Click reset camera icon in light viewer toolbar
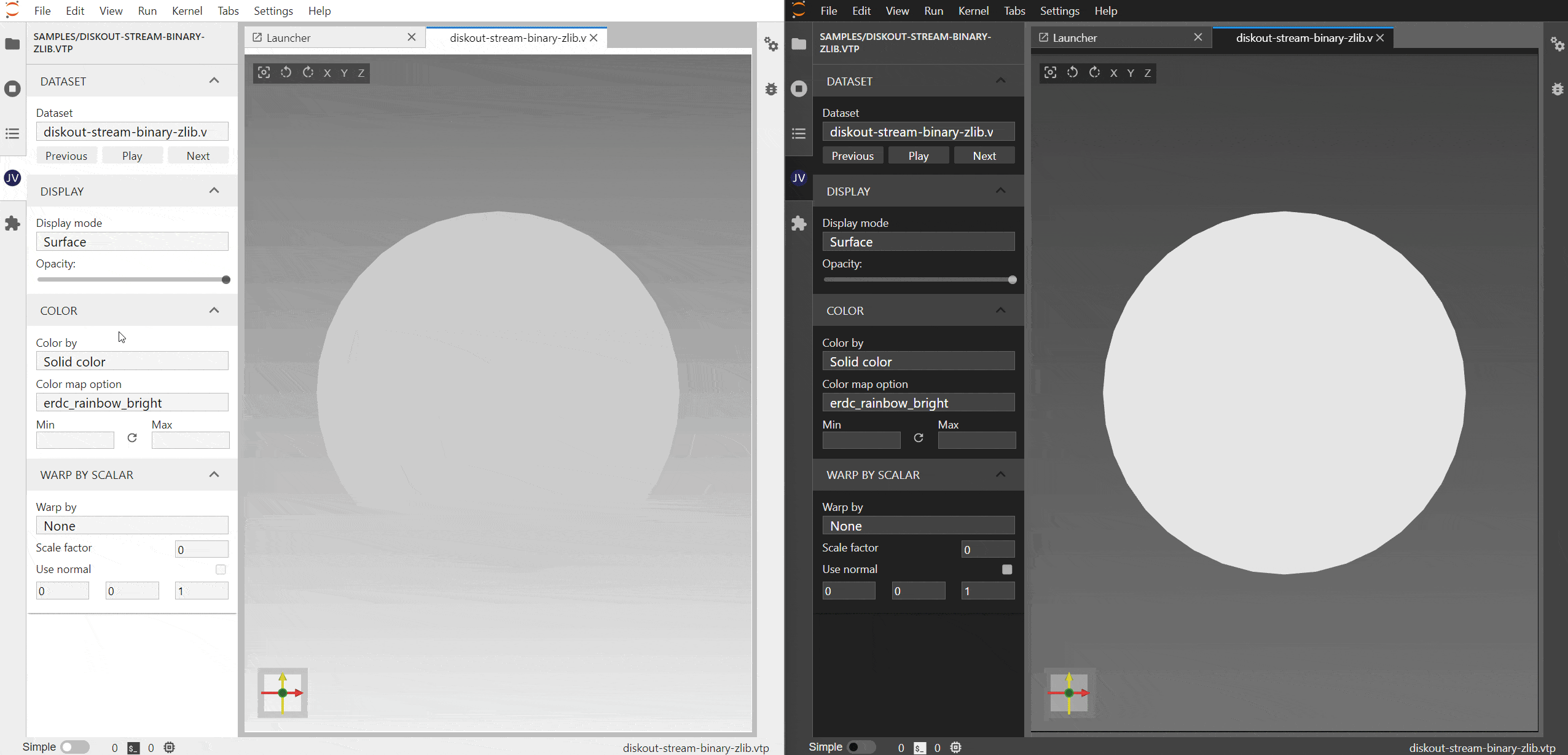 tap(264, 73)
